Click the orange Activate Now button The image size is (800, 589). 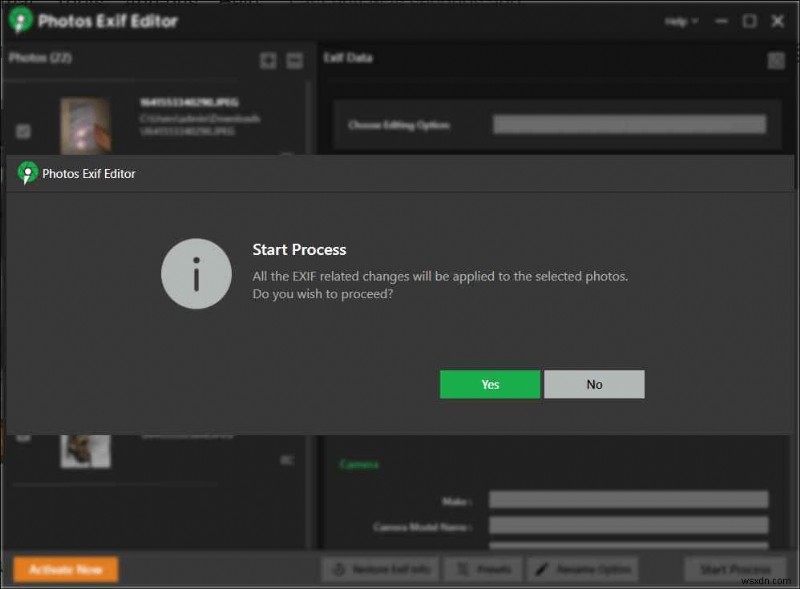[65, 569]
